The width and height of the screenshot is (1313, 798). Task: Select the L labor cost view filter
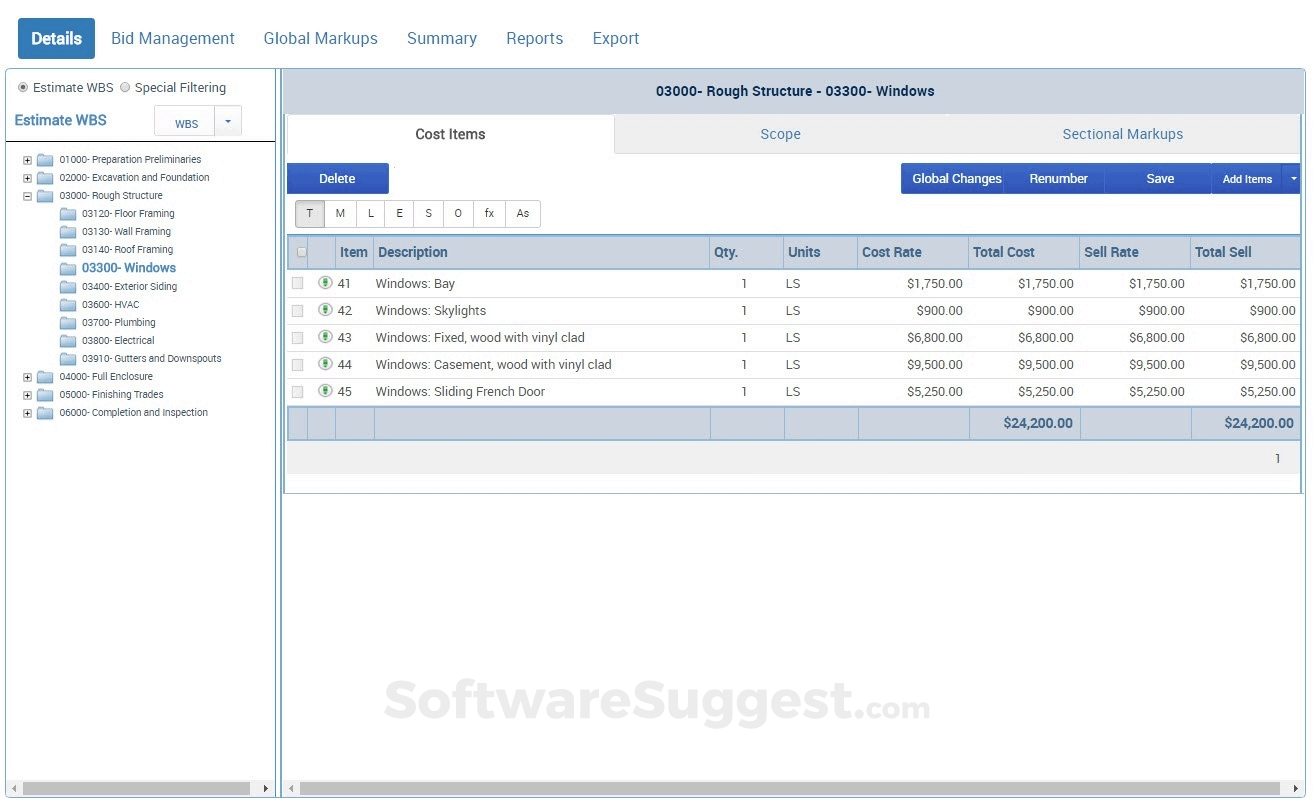click(370, 213)
